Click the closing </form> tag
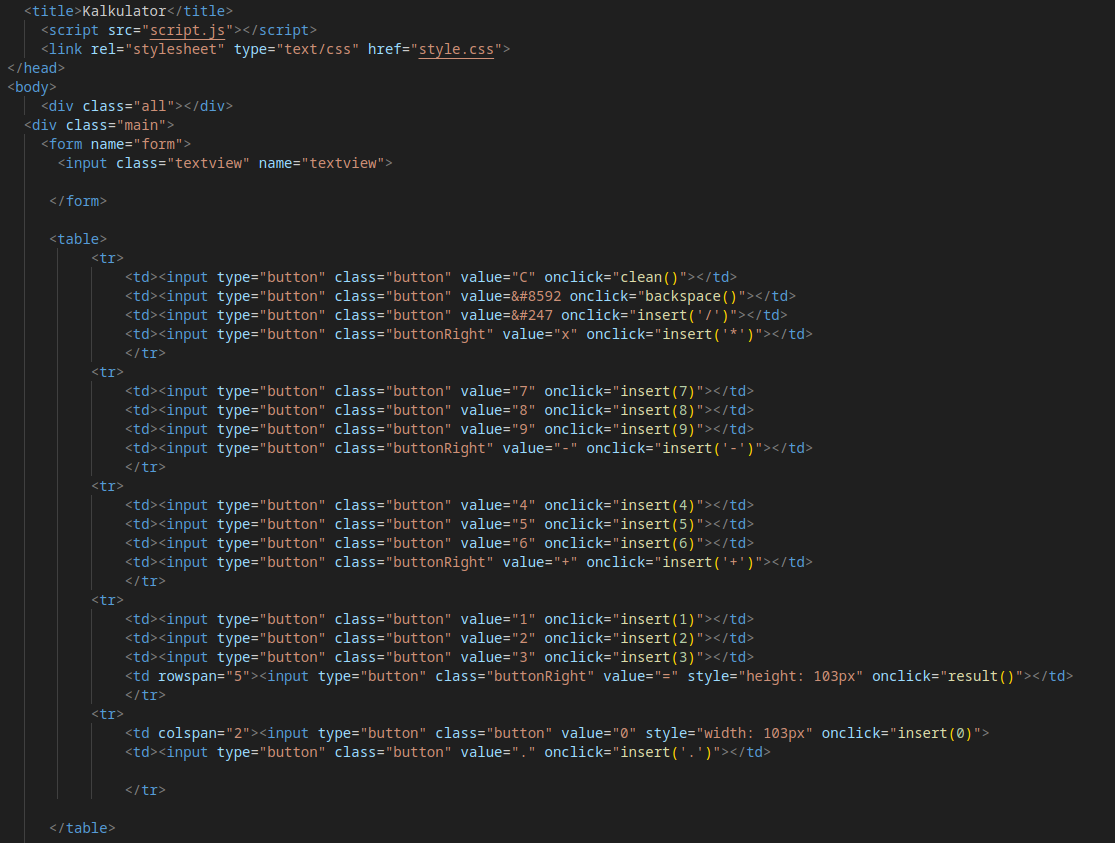This screenshot has height=843, width=1115. click(x=78, y=201)
